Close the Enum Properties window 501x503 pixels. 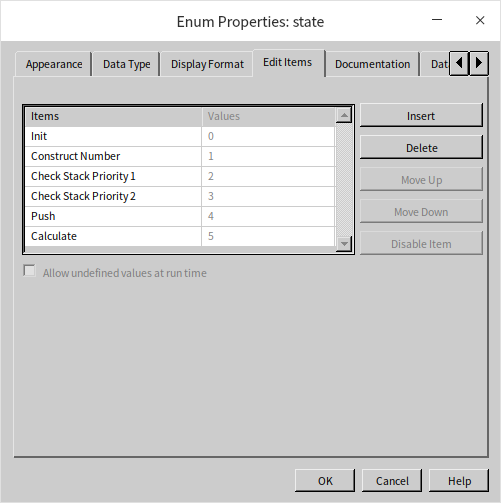480,20
